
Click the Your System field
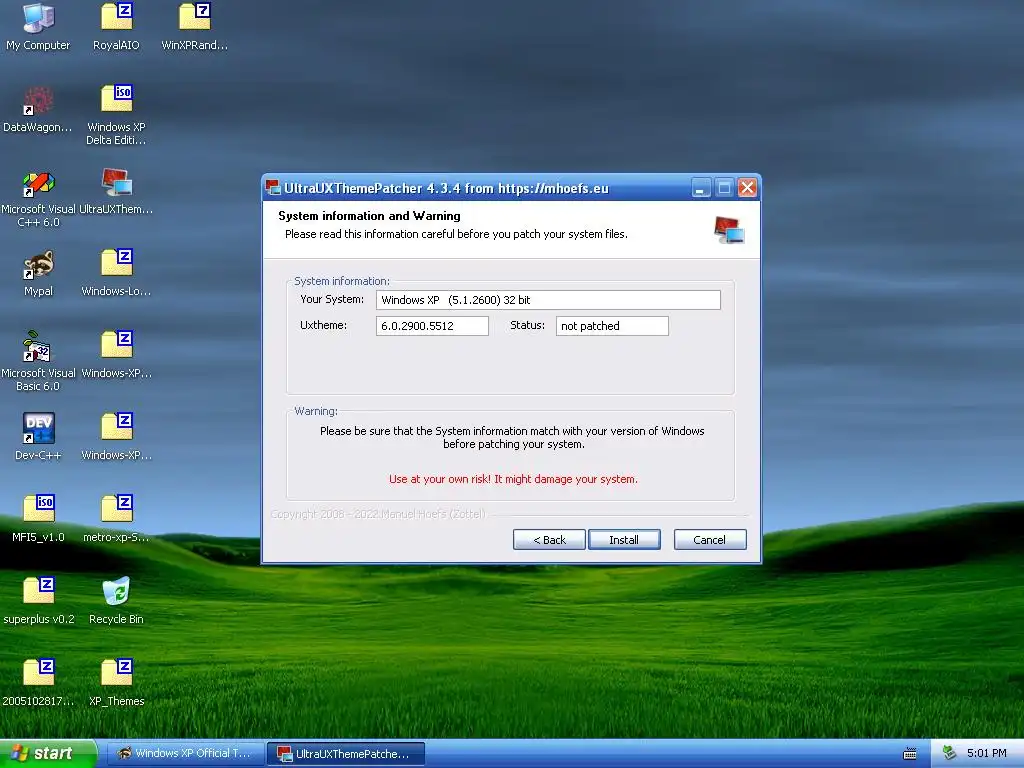[x=548, y=300]
